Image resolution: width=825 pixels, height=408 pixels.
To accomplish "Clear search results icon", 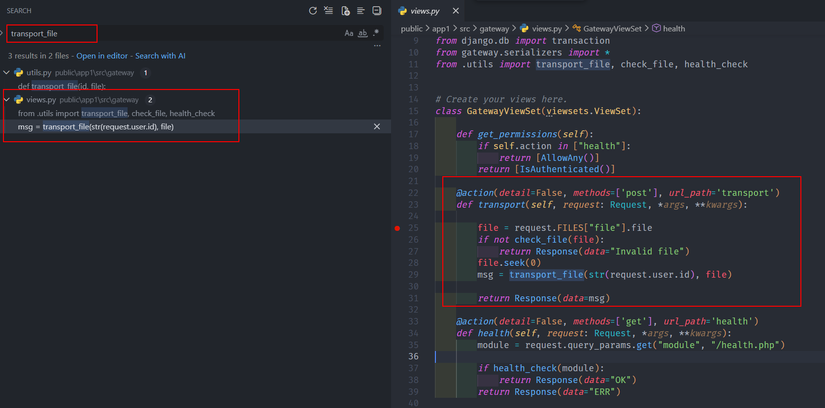I will (329, 11).
